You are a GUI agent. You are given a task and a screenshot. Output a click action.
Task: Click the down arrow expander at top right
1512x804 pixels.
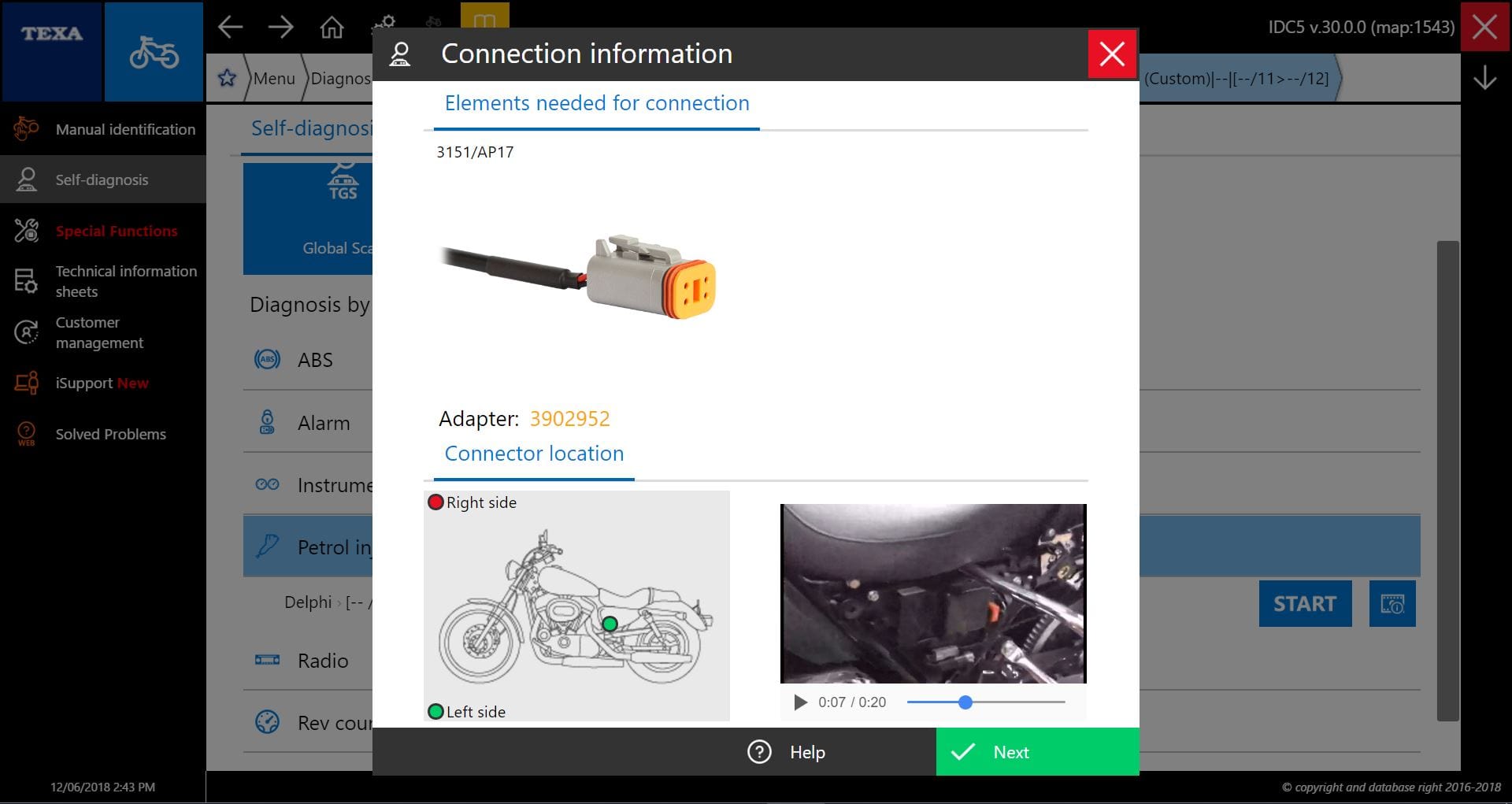click(x=1484, y=78)
